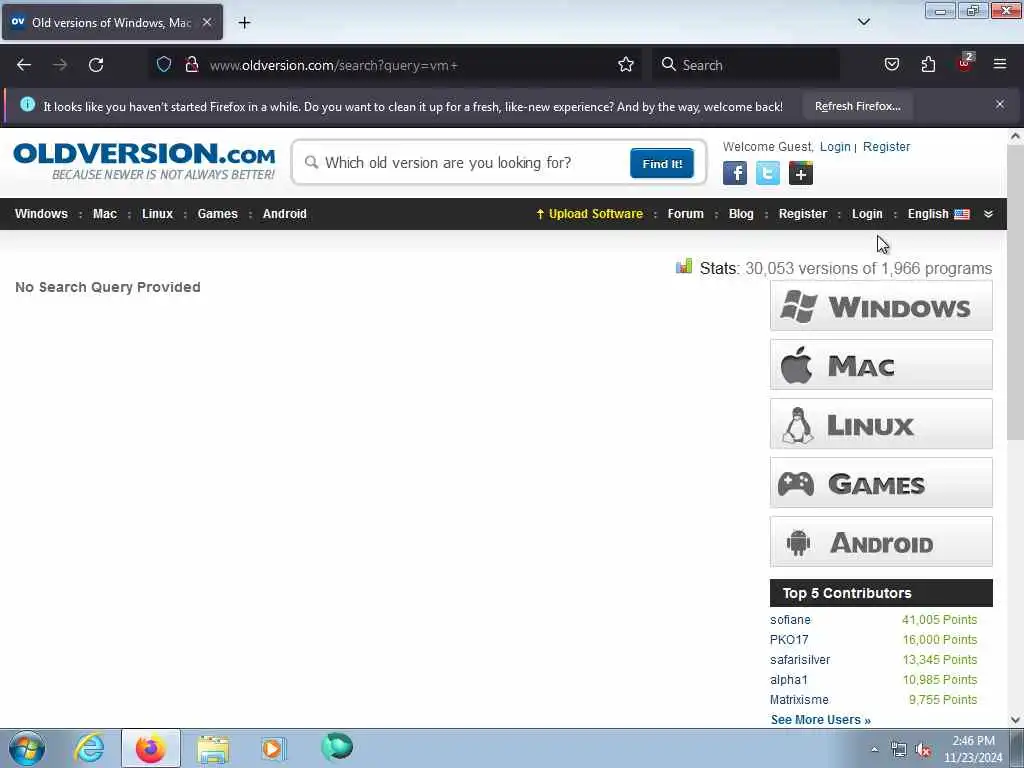This screenshot has width=1024, height=768.
Task: Click Login link next to Welcome Guest
Action: [835, 147]
